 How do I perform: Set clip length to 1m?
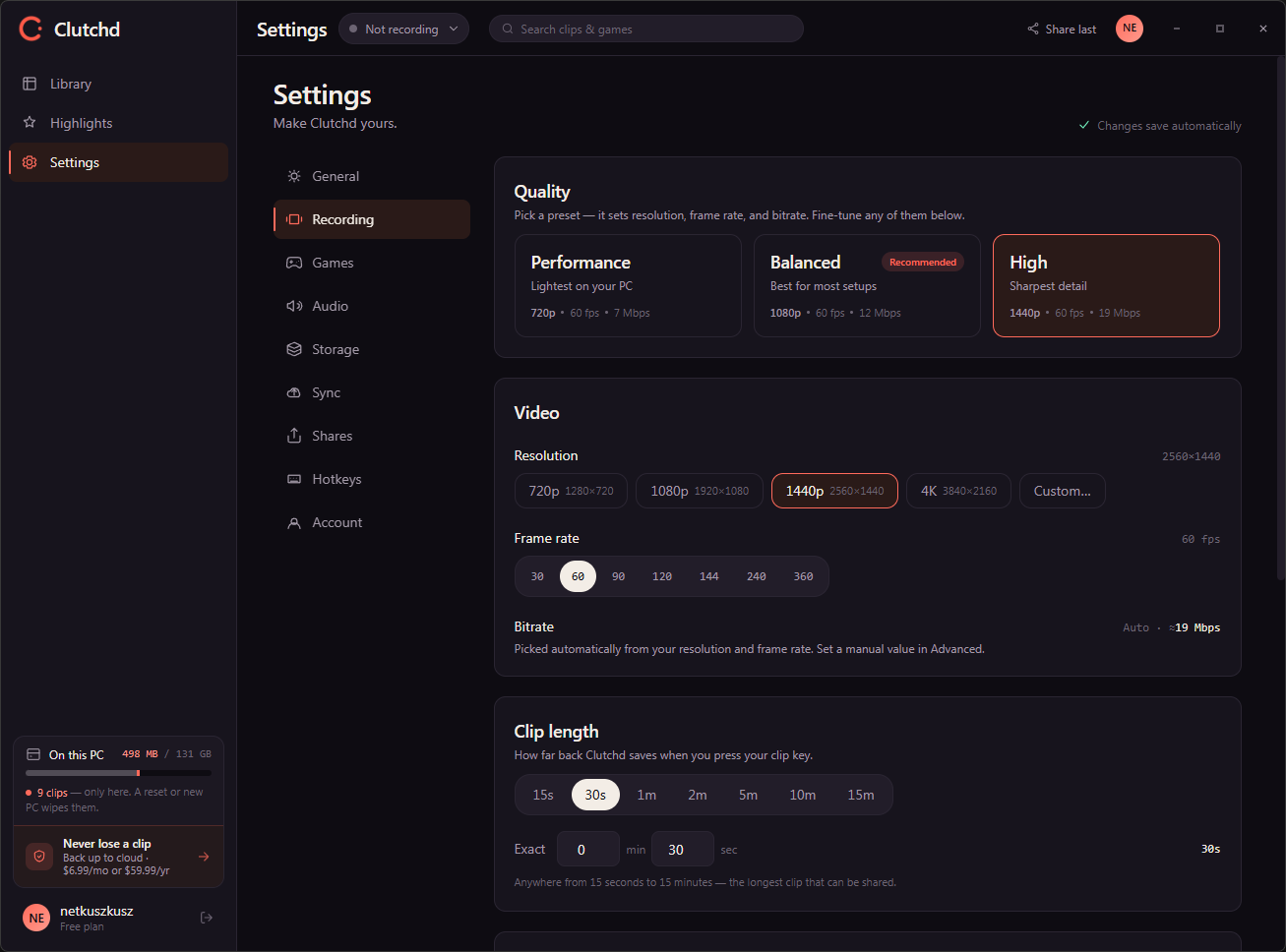click(x=646, y=795)
